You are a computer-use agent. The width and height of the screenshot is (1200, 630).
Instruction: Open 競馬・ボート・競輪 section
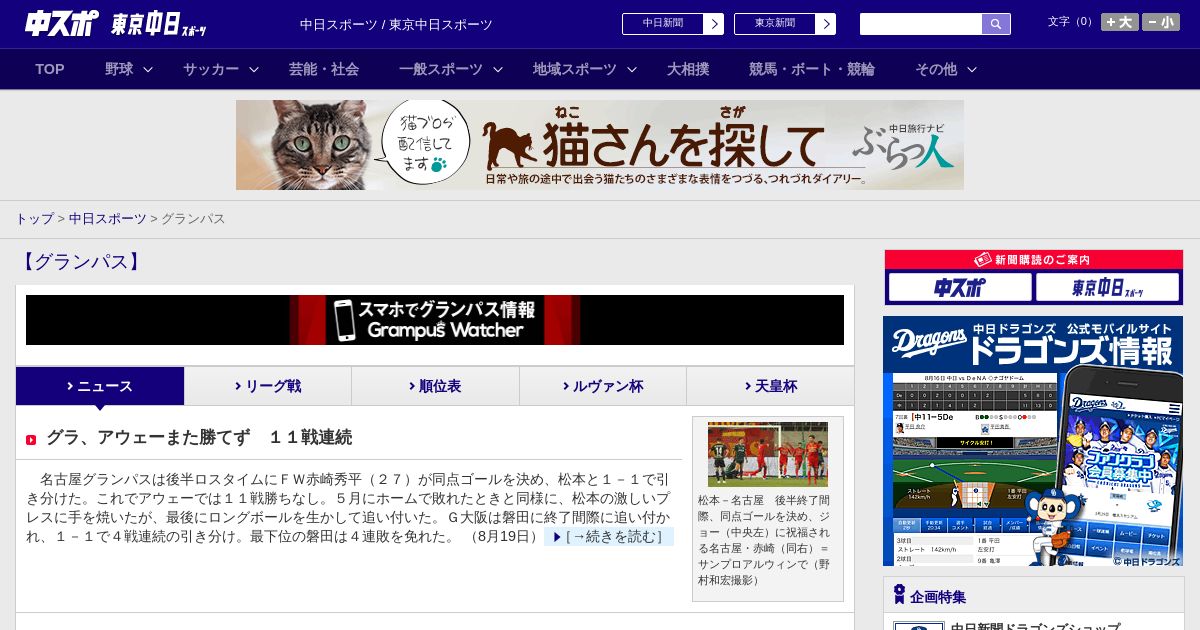[x=812, y=69]
